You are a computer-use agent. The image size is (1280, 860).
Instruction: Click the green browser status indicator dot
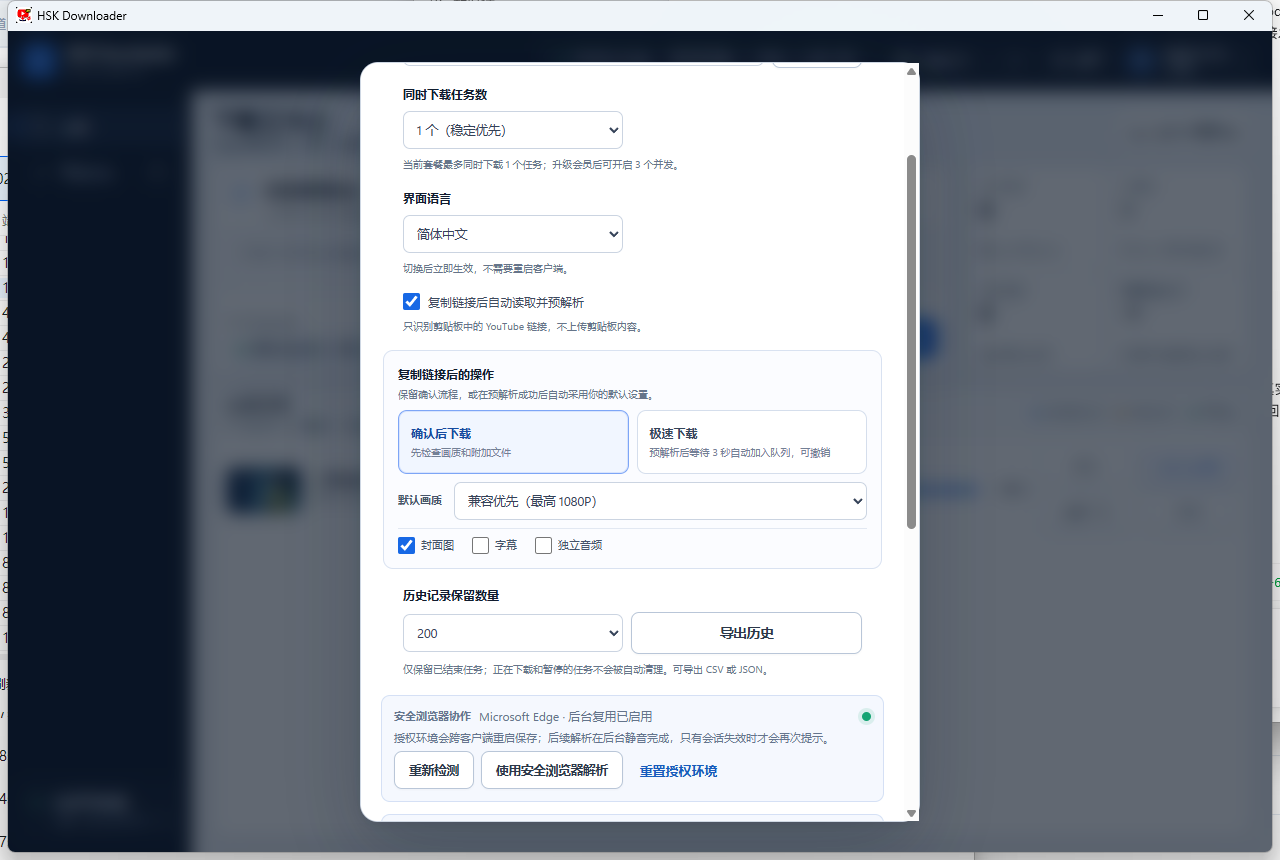coord(866,716)
